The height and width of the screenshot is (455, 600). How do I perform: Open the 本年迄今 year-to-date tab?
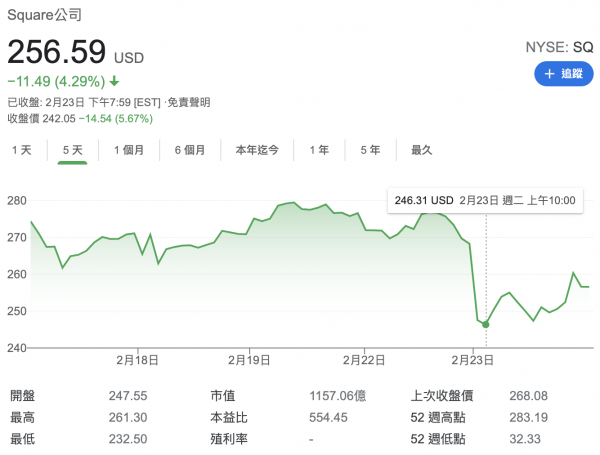tap(257, 150)
